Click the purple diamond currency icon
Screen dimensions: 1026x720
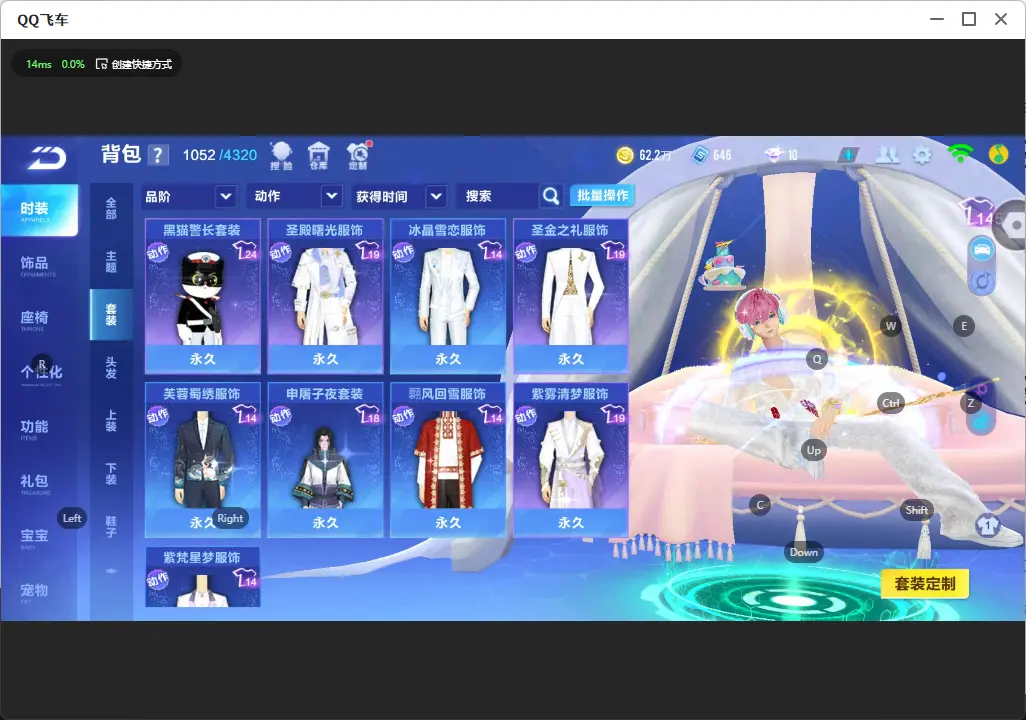coord(774,155)
